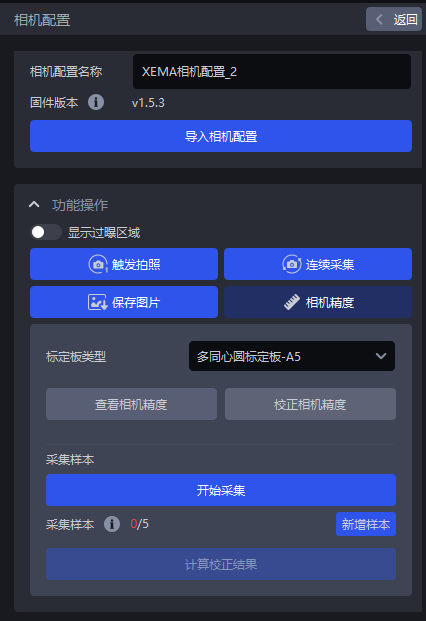
Task: Click the camera accuracy ruler icon
Action: pyautogui.click(x=292, y=302)
